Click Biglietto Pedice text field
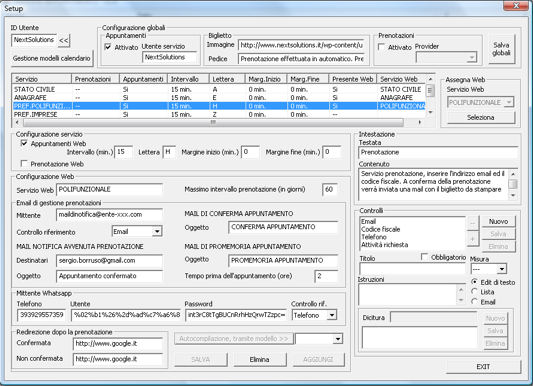 click(x=301, y=59)
